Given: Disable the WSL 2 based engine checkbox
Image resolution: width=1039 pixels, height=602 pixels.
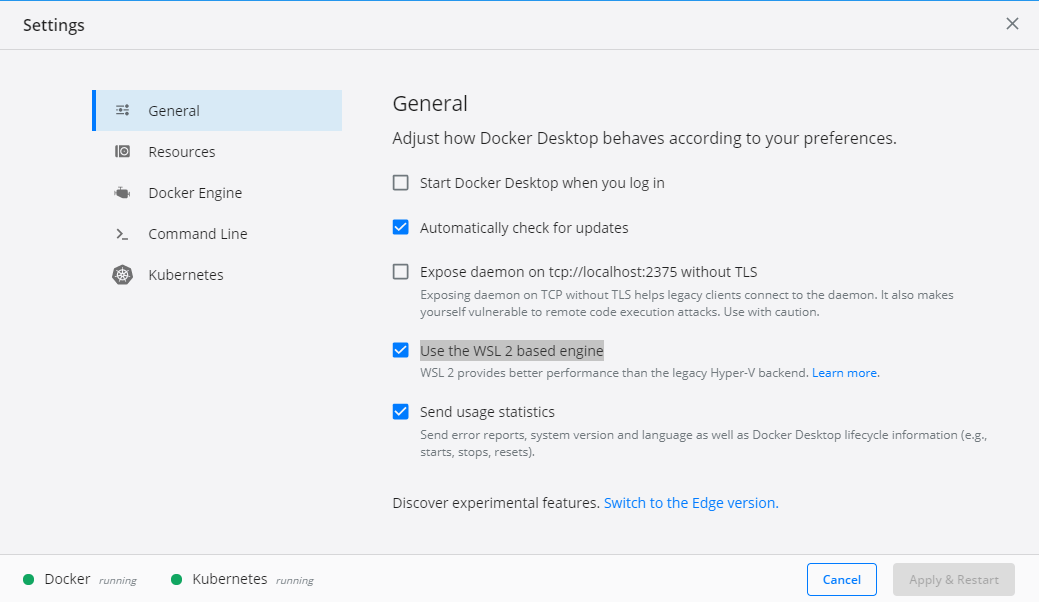Looking at the screenshot, I should tap(401, 350).
